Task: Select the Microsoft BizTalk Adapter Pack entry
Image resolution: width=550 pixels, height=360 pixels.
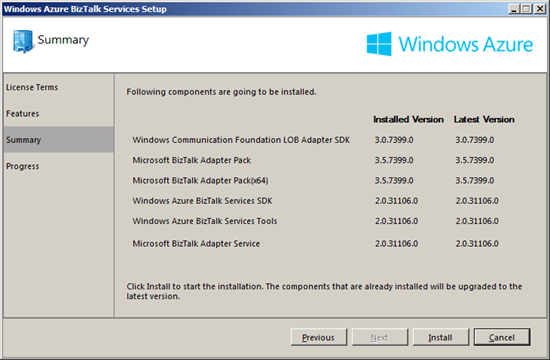Action: (x=192, y=160)
